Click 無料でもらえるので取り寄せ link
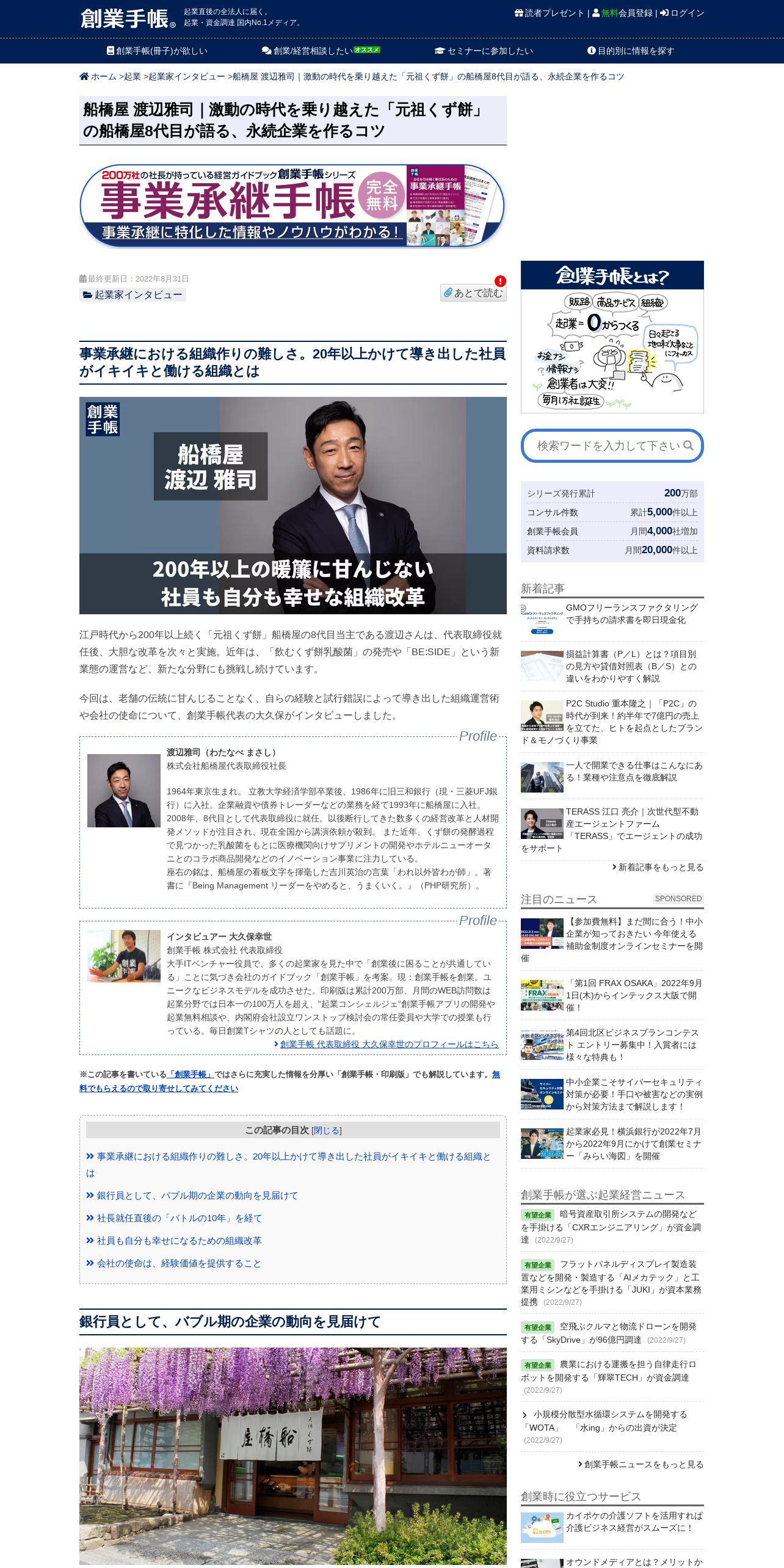This screenshot has height=1568, width=784. (x=289, y=1081)
